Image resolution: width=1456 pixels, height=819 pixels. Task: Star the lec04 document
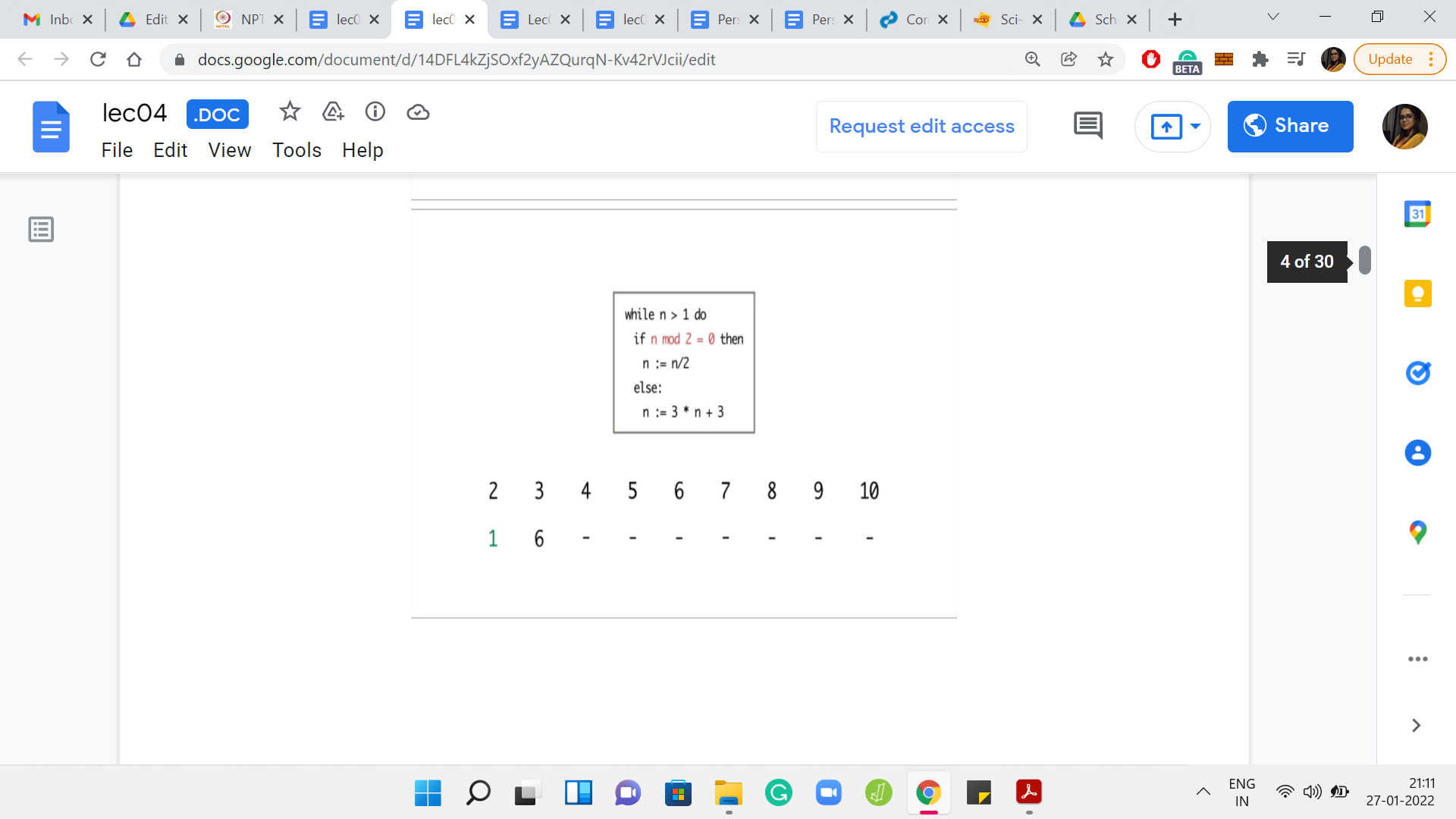(x=290, y=112)
